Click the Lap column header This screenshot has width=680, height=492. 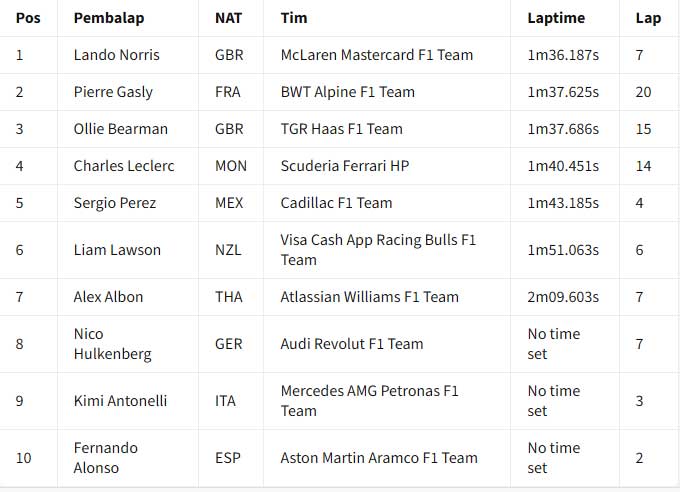pyautogui.click(x=648, y=18)
